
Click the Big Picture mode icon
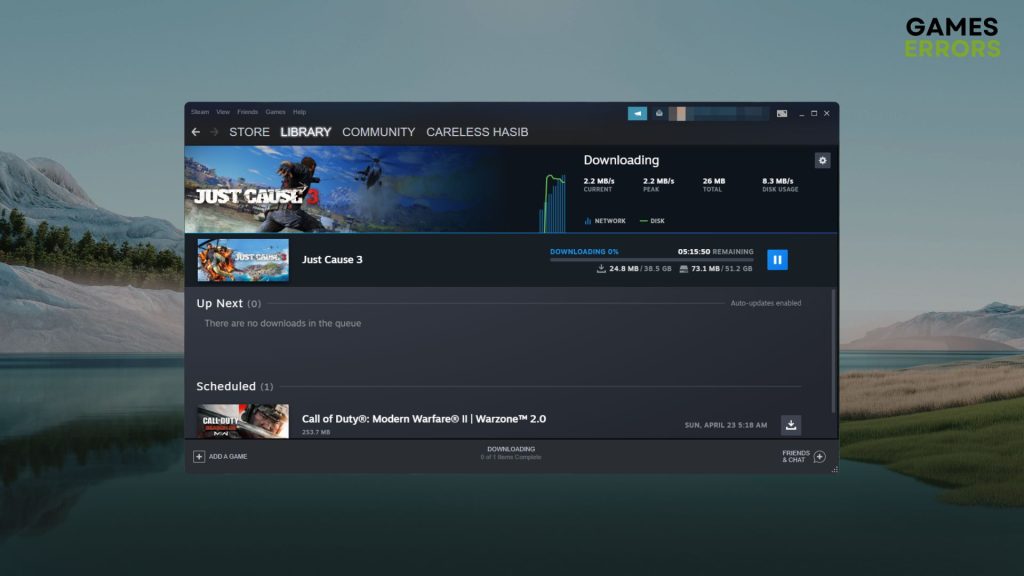click(782, 113)
